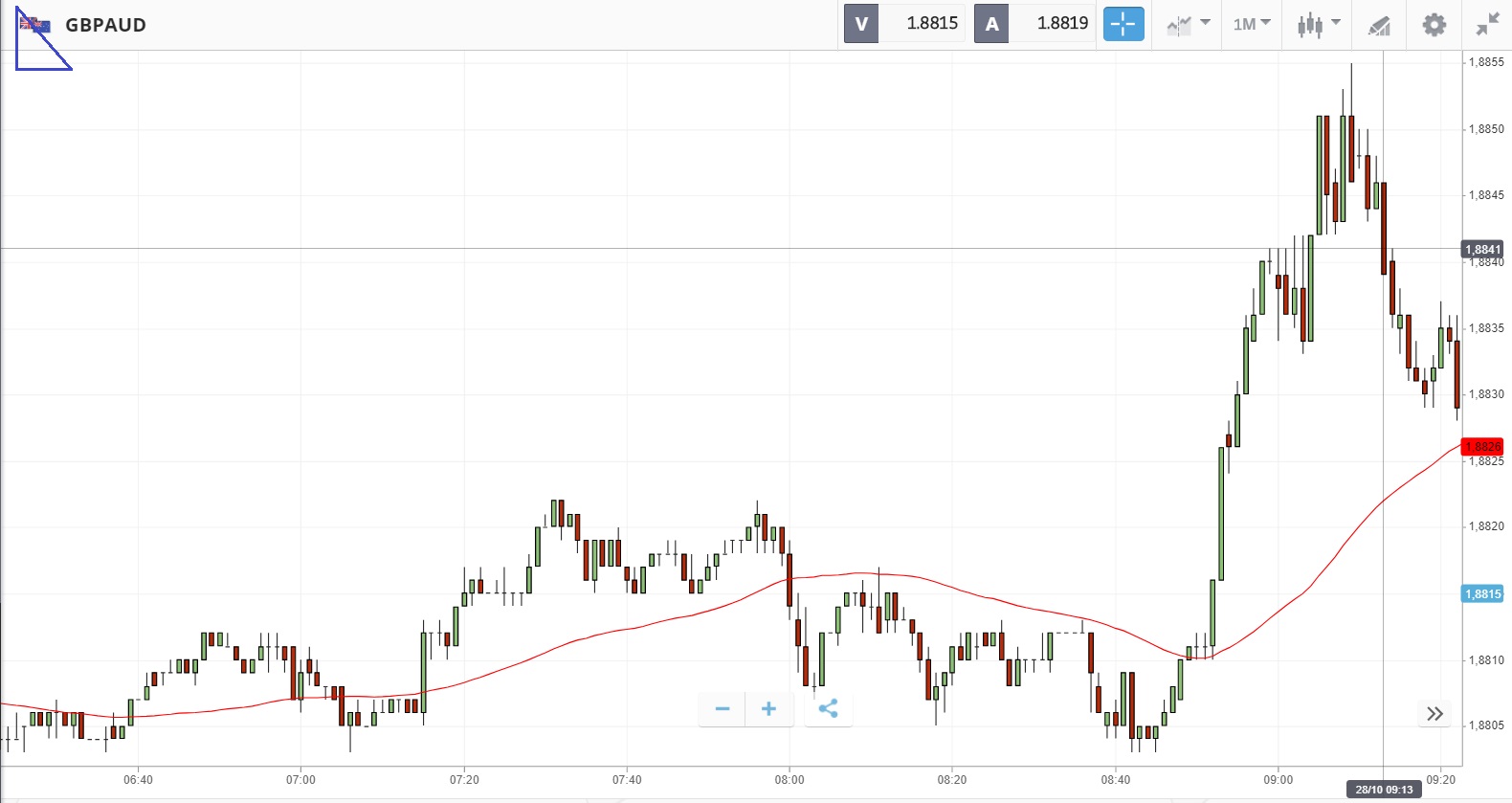Click the GBPAUD symbol name

click(x=105, y=25)
